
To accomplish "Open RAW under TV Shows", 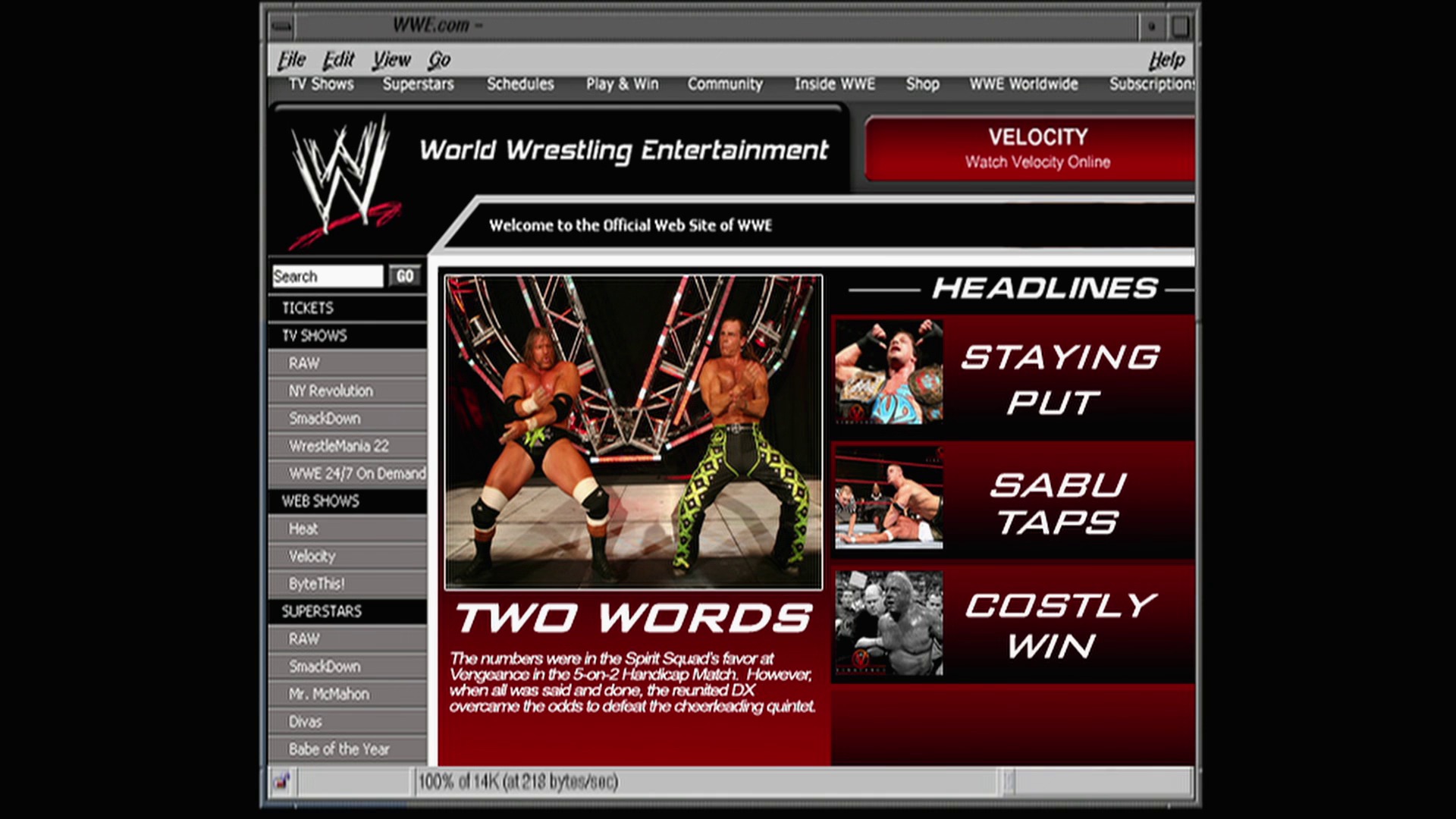I will tap(347, 363).
